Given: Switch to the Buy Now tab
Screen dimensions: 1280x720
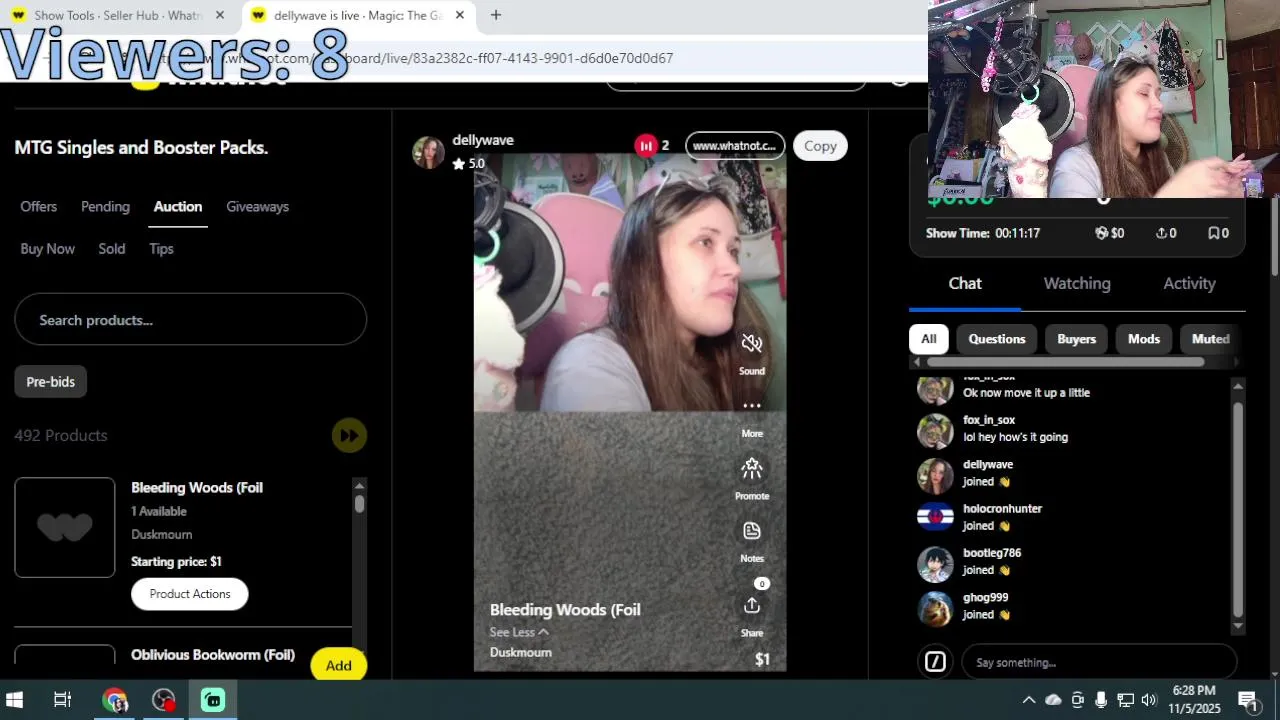Looking at the screenshot, I should click(48, 249).
